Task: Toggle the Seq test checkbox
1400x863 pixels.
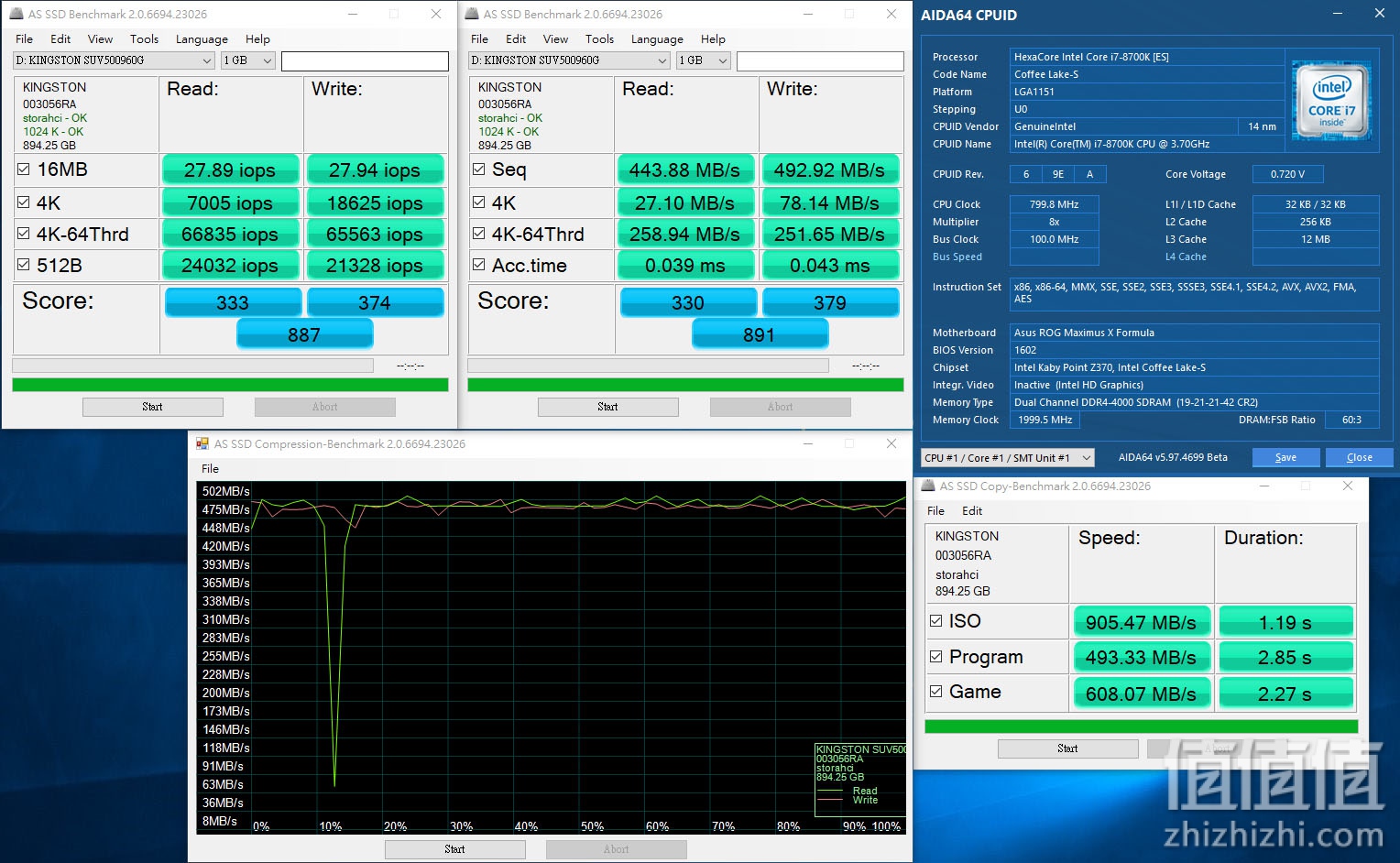Action: click(x=479, y=169)
